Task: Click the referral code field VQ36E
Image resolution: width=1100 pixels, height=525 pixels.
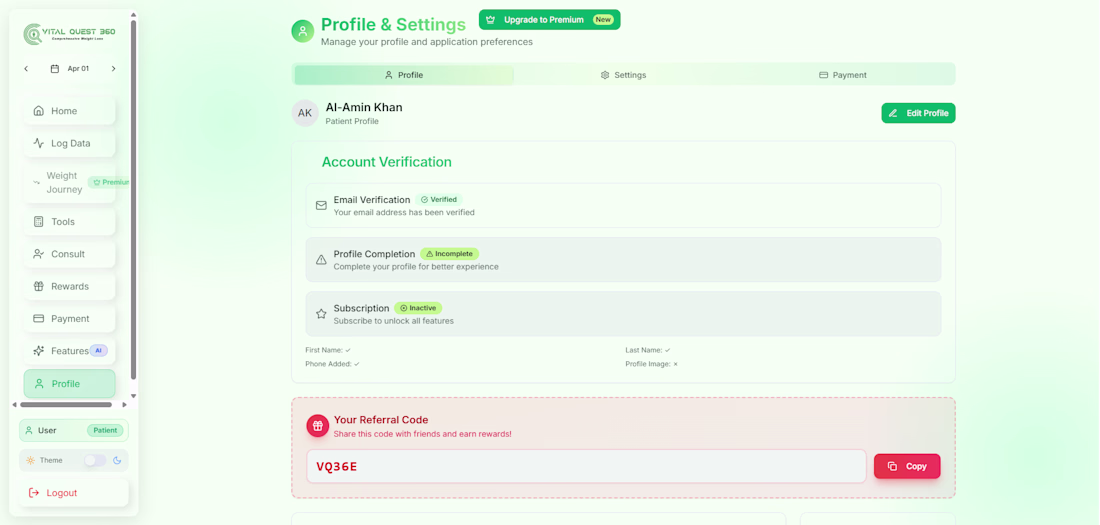Action: click(586, 466)
